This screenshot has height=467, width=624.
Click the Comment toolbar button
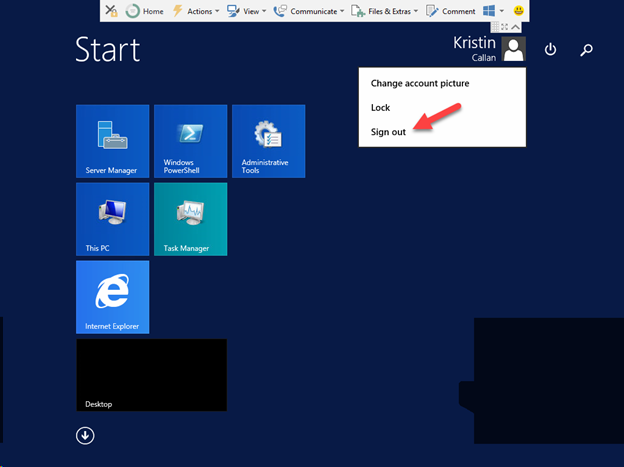tap(450, 11)
